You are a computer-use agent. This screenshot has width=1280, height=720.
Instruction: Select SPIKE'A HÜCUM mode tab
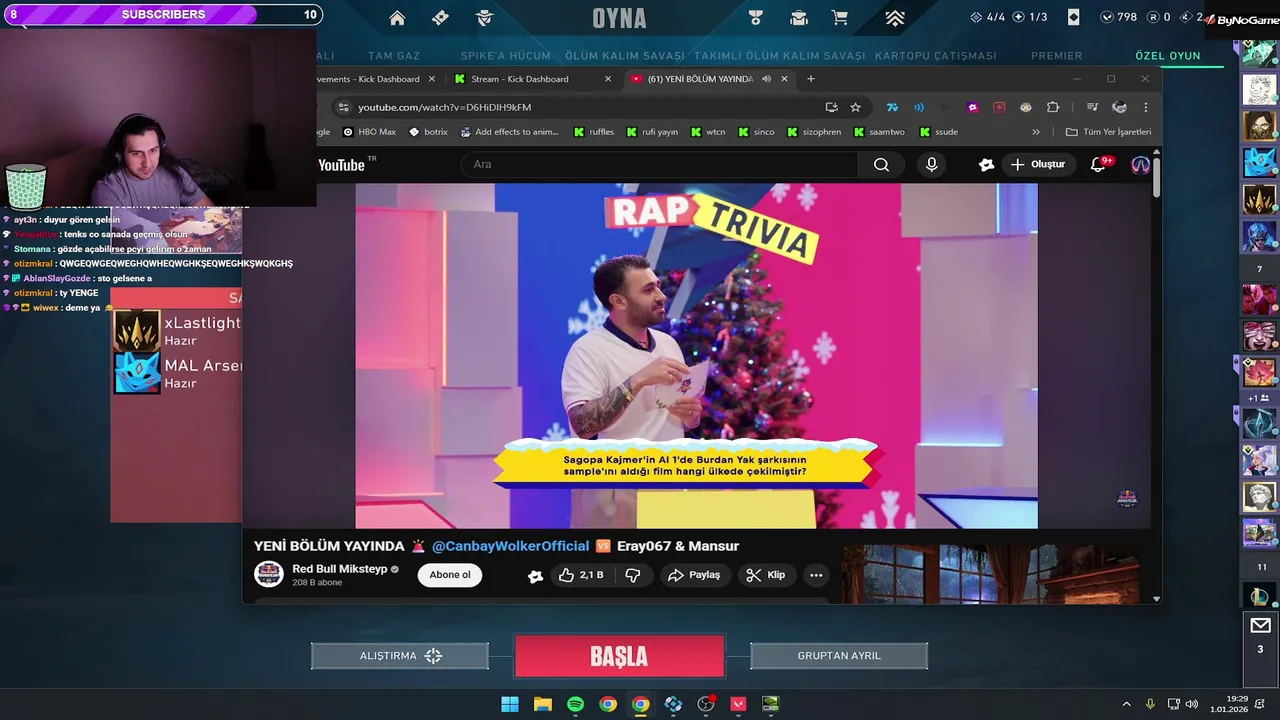(505, 56)
